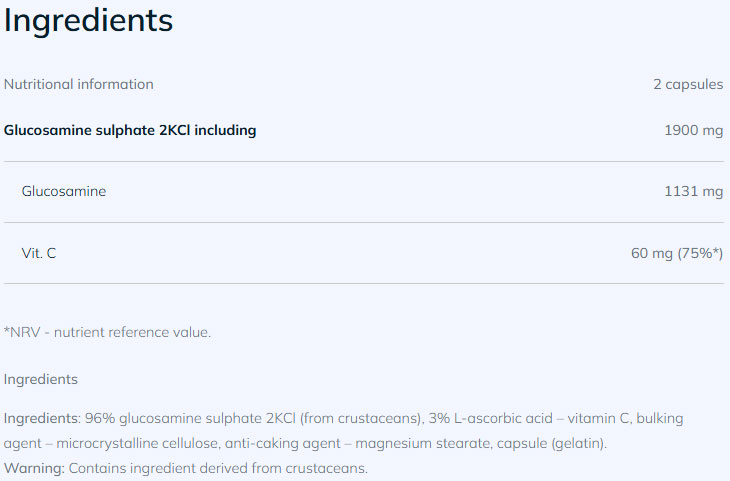Select the 1900 mg value
This screenshot has height=481, width=730.
[693, 130]
